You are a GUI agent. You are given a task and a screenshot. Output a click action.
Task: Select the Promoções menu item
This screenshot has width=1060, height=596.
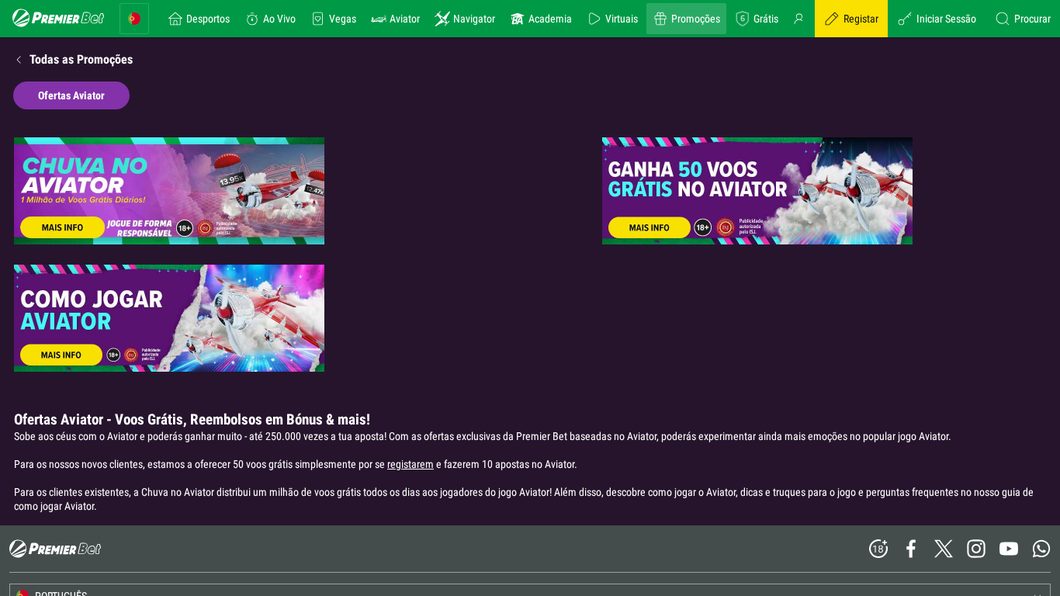[x=686, y=19]
